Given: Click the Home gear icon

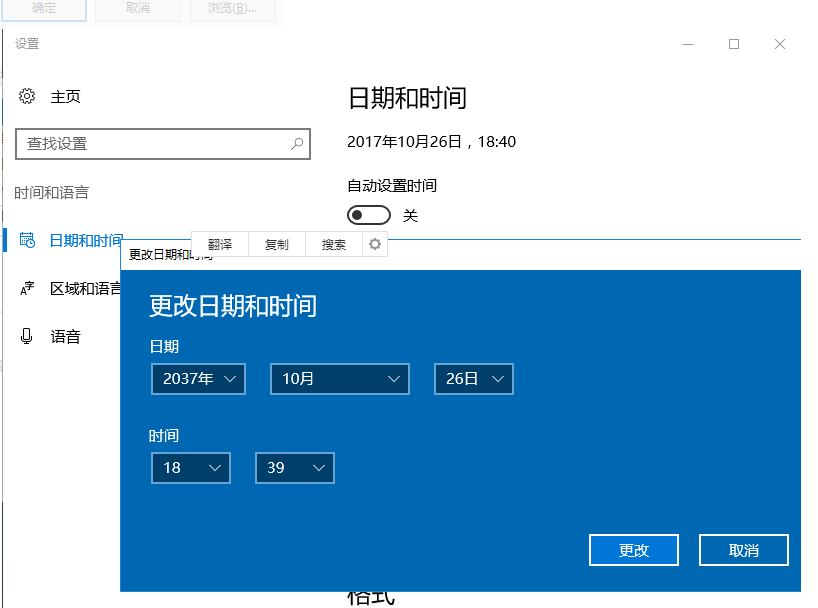Looking at the screenshot, I should [27, 97].
